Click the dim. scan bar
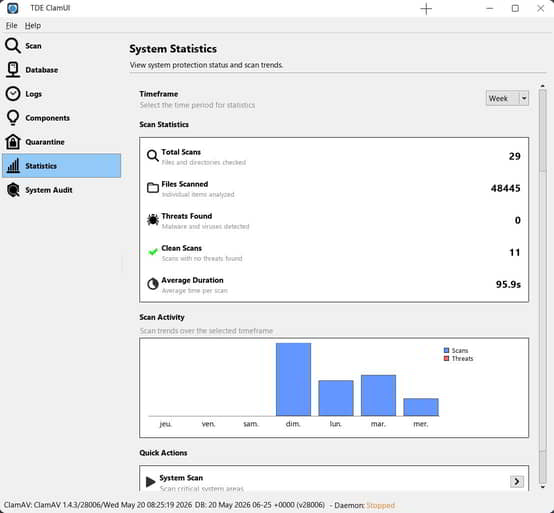 pos(293,379)
